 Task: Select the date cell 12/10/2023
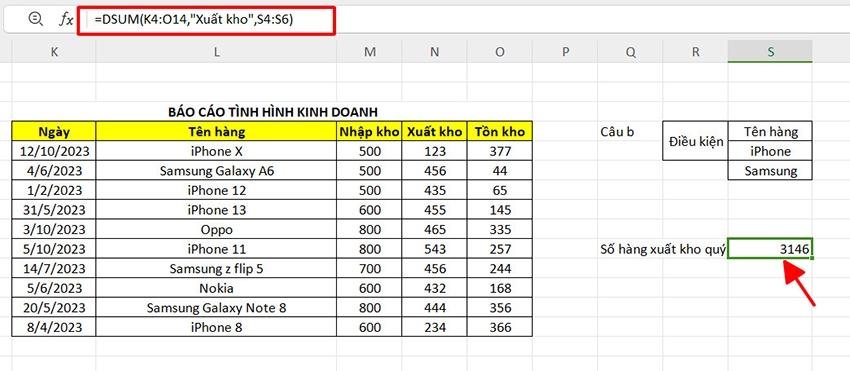tap(54, 151)
